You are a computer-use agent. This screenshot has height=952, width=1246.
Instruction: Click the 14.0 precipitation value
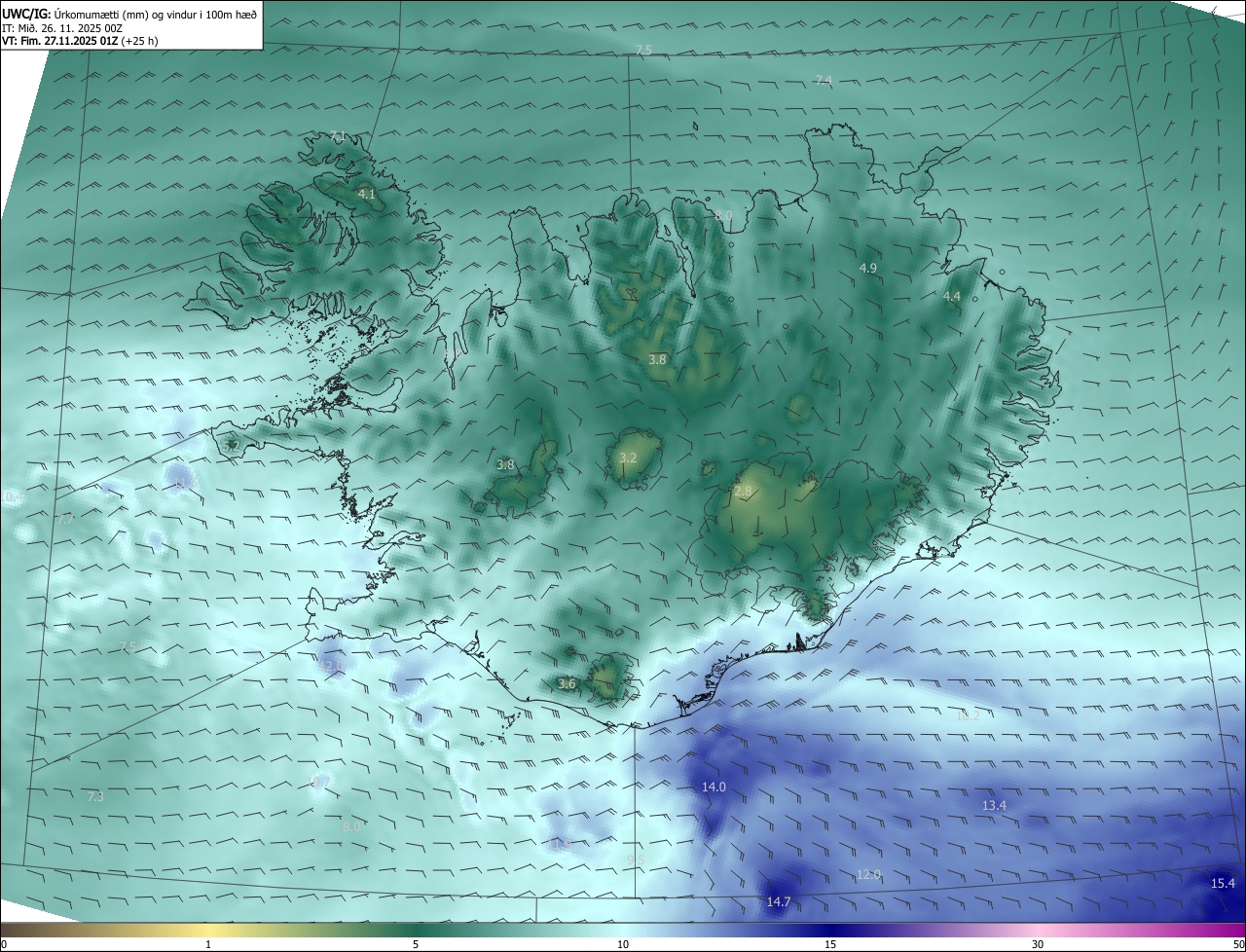pyautogui.click(x=714, y=787)
